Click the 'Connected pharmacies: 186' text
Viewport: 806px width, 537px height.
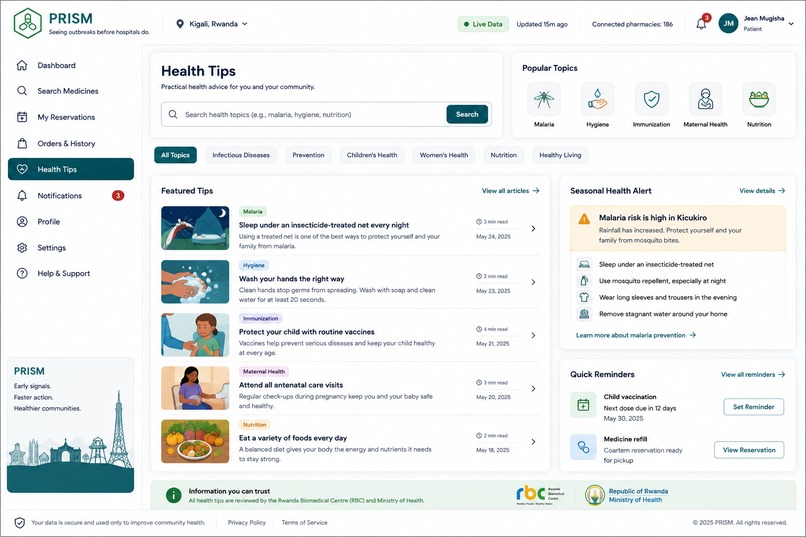pos(632,24)
